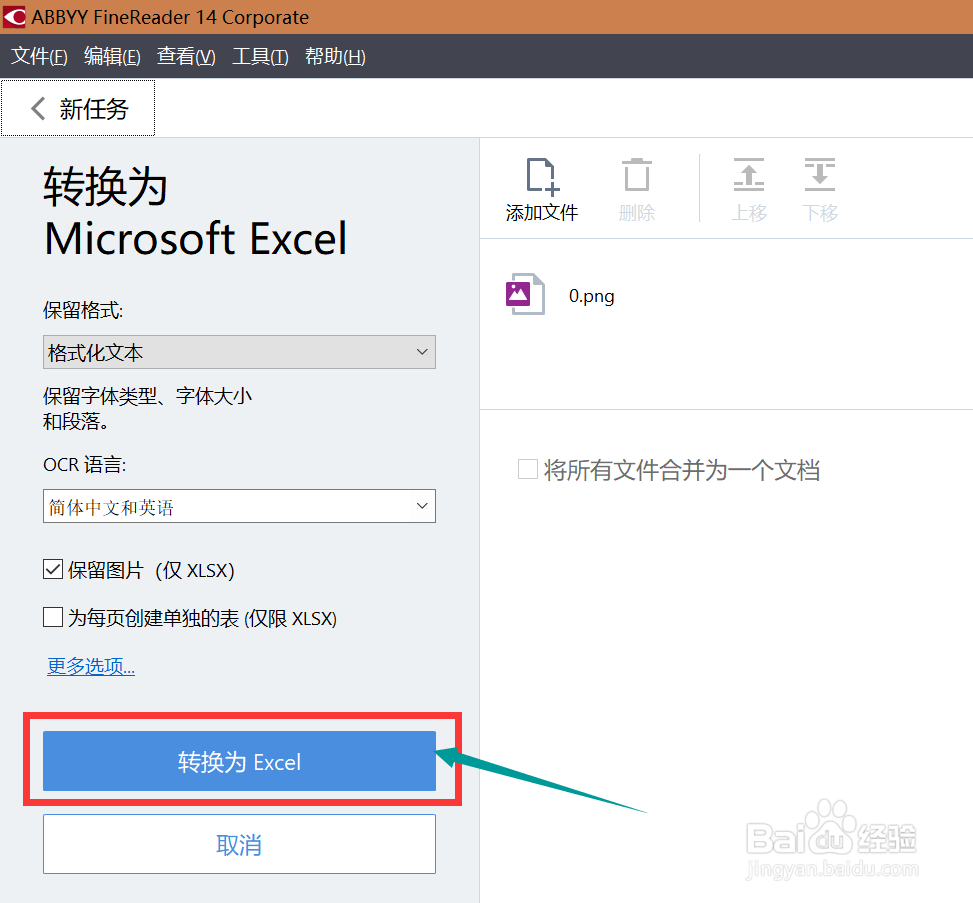Open the 文件 menu
The width and height of the screenshot is (973, 903).
click(x=38, y=56)
